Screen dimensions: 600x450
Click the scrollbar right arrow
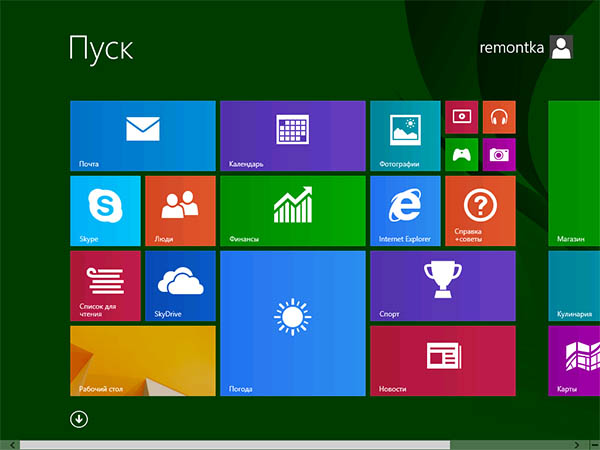[x=577, y=445]
